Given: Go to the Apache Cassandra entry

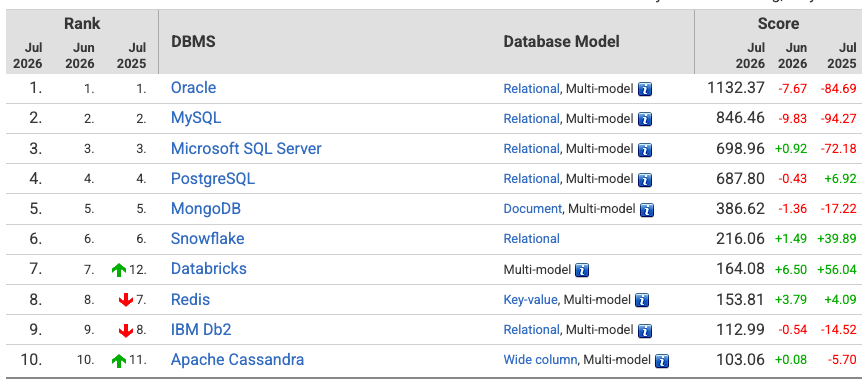Looking at the screenshot, I should coord(237,359).
